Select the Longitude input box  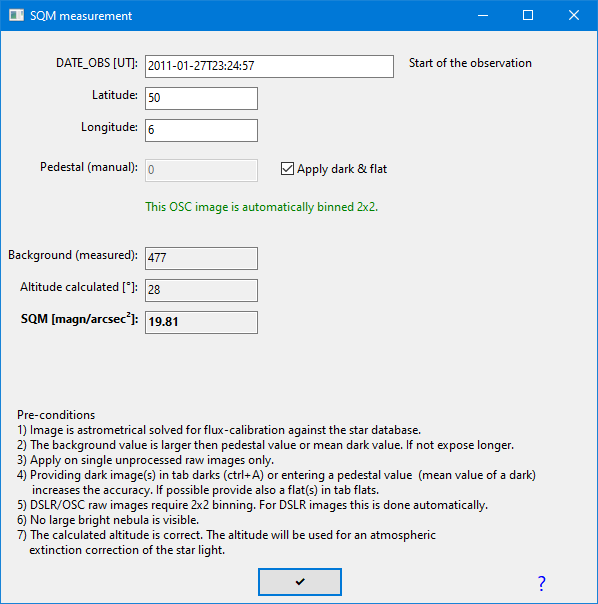pyautogui.click(x=201, y=130)
